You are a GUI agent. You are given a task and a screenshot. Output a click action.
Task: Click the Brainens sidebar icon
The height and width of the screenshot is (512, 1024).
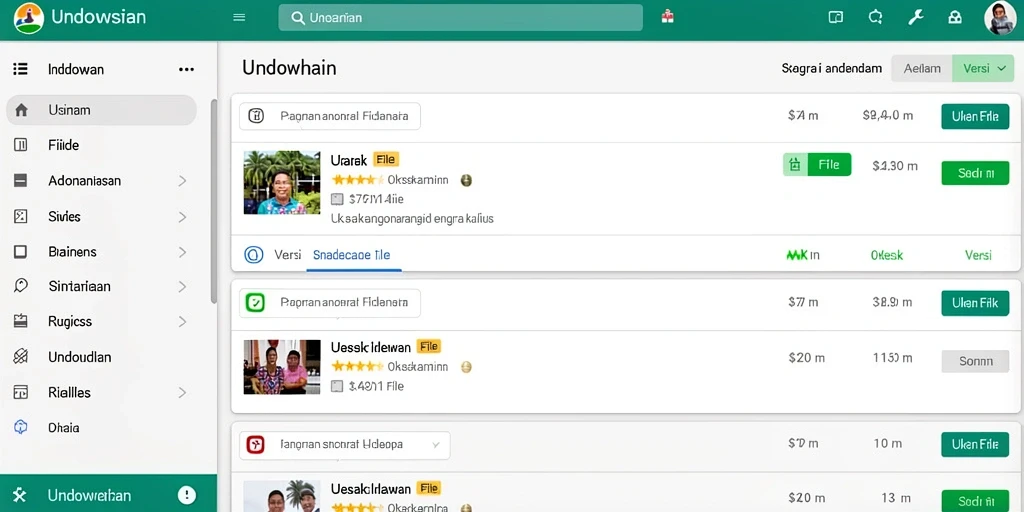pos(20,251)
